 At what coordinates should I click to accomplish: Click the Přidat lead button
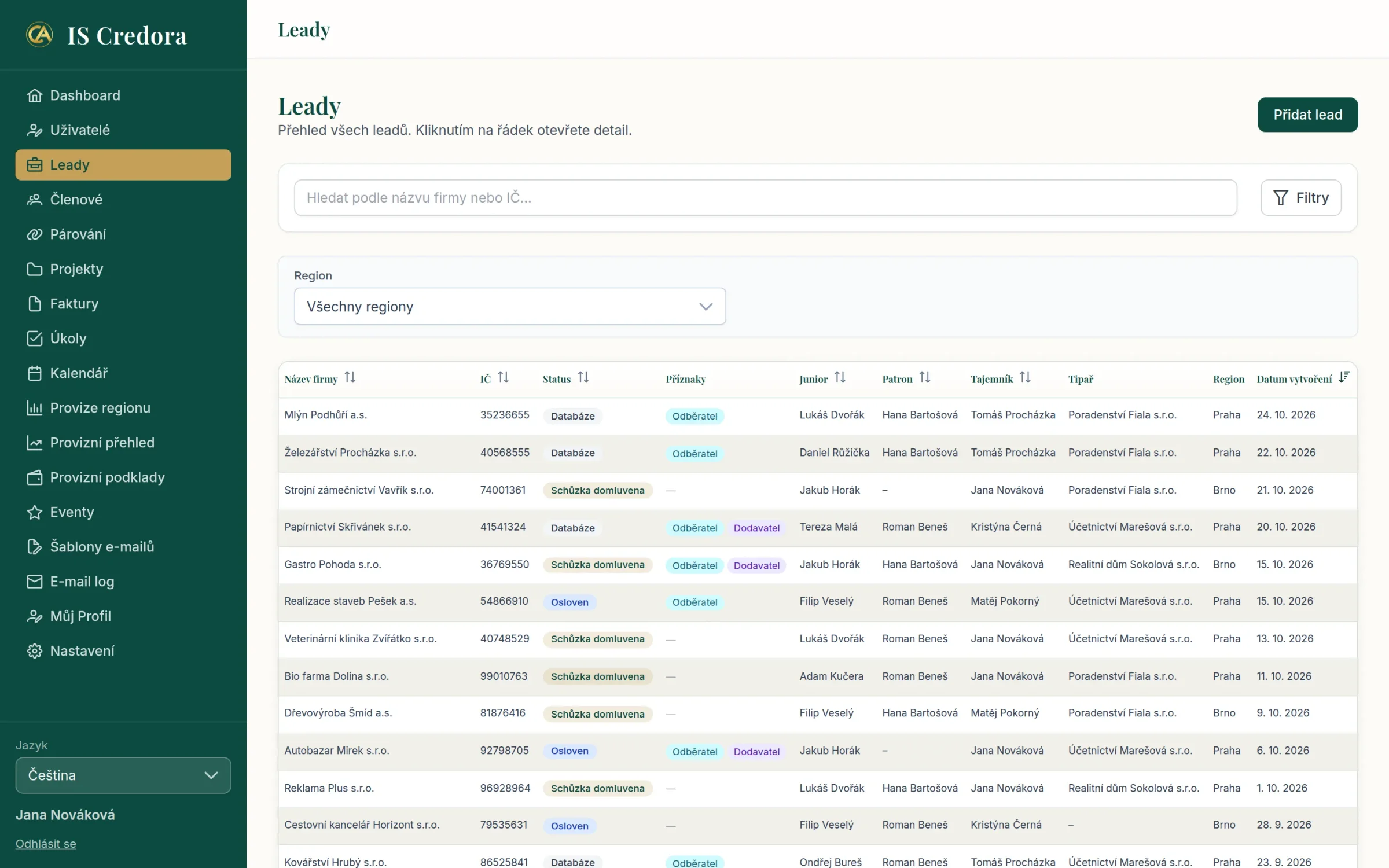coord(1307,115)
